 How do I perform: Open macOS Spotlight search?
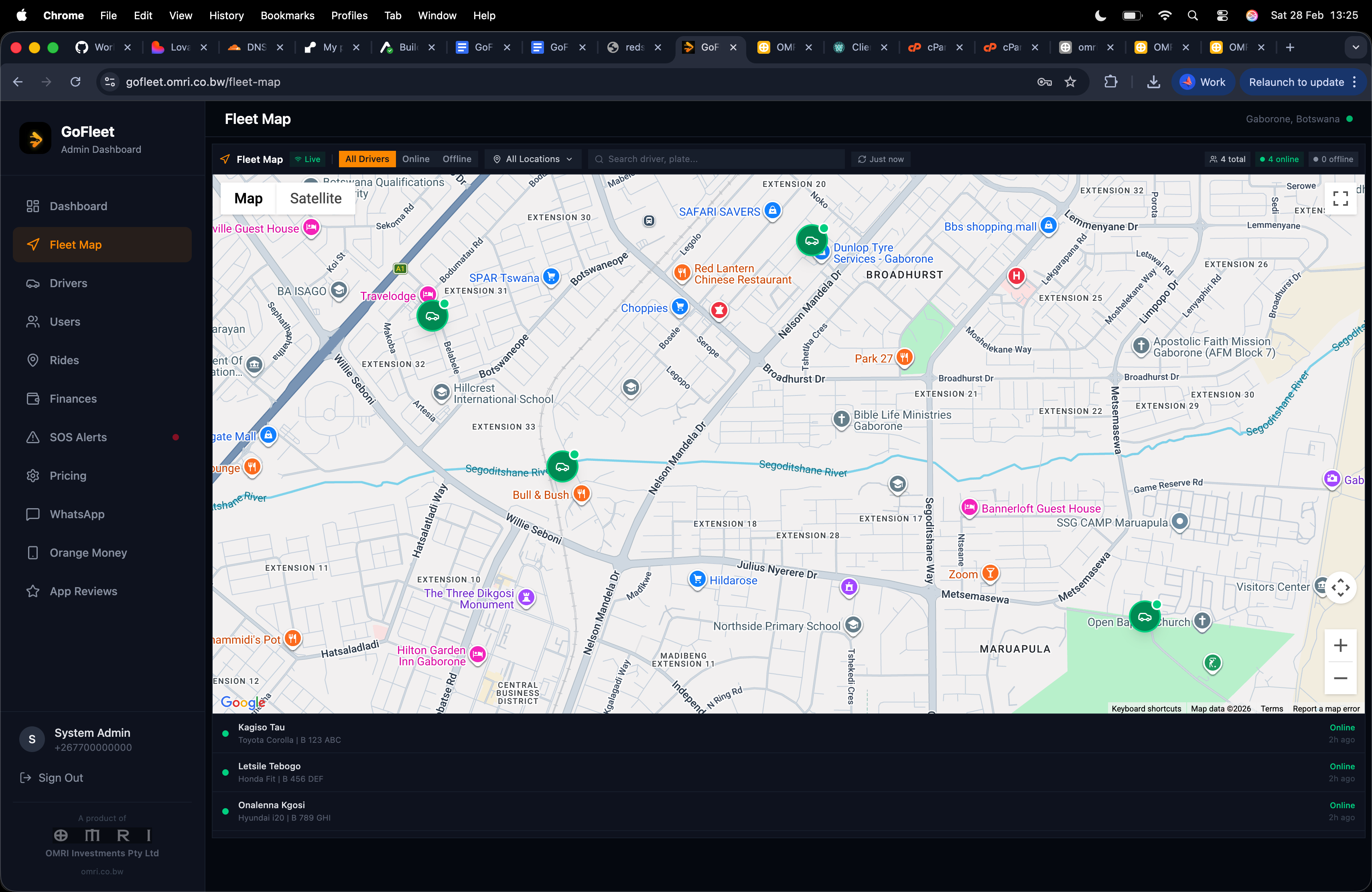click(1193, 16)
